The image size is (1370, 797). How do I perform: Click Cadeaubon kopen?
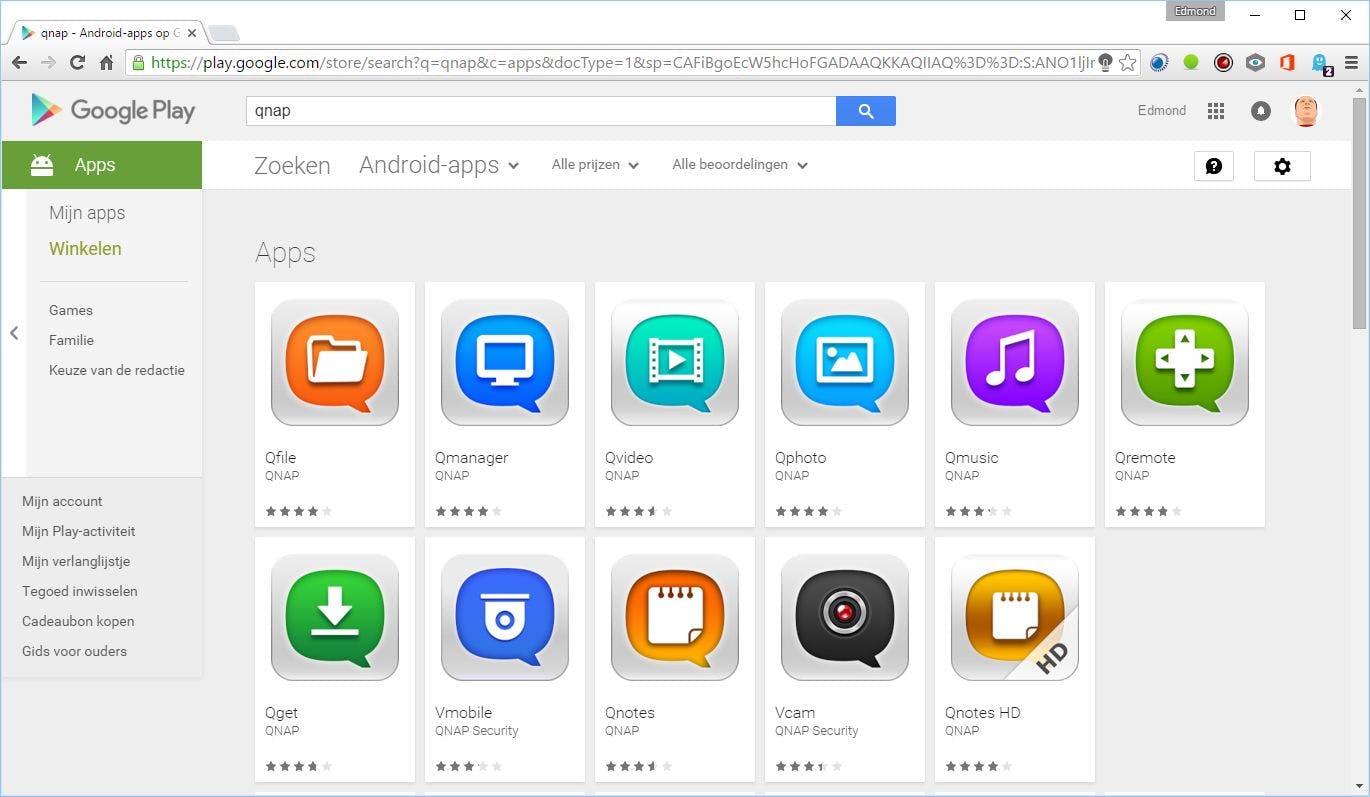pyautogui.click(x=78, y=621)
